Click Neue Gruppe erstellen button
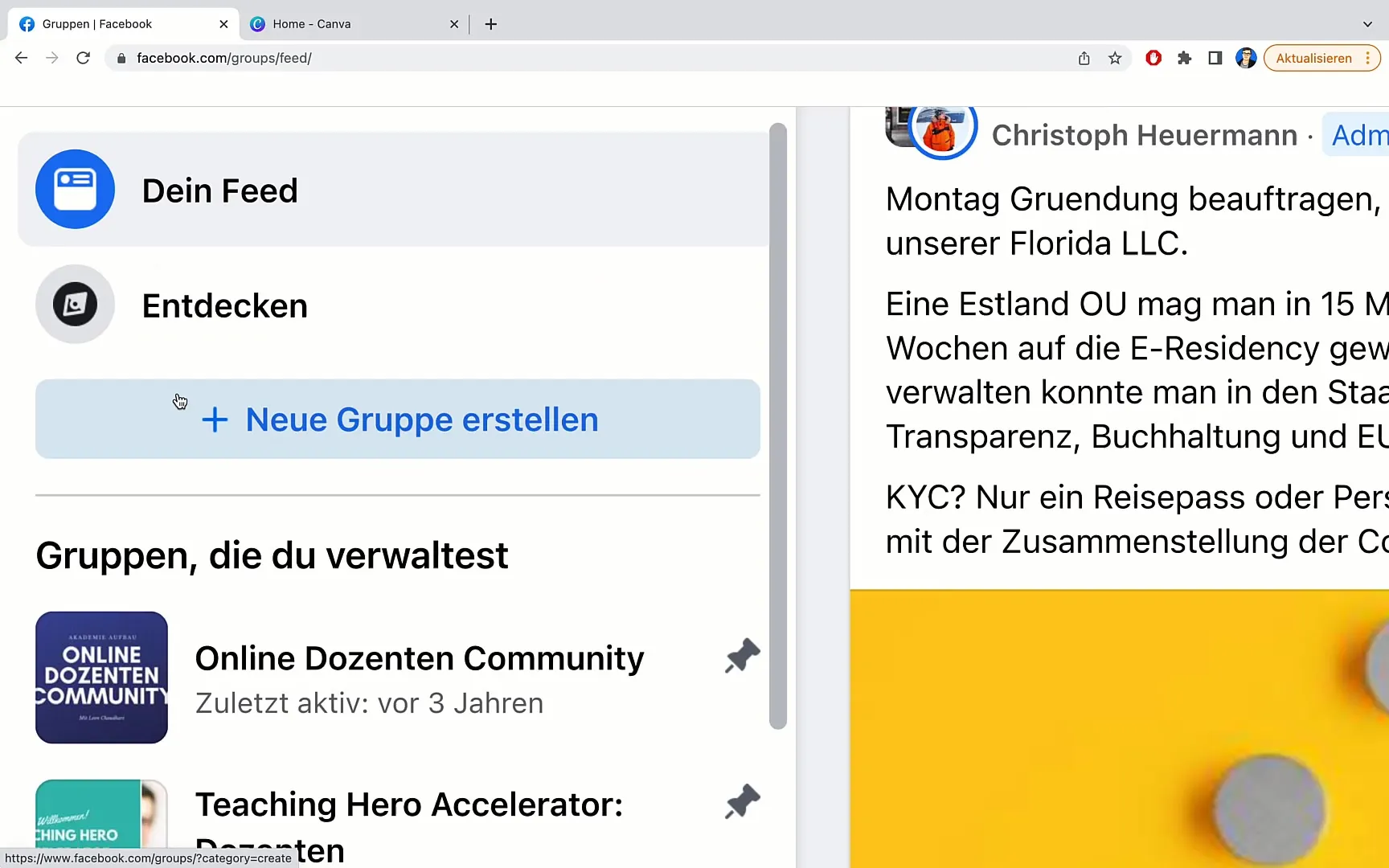 pos(398,420)
